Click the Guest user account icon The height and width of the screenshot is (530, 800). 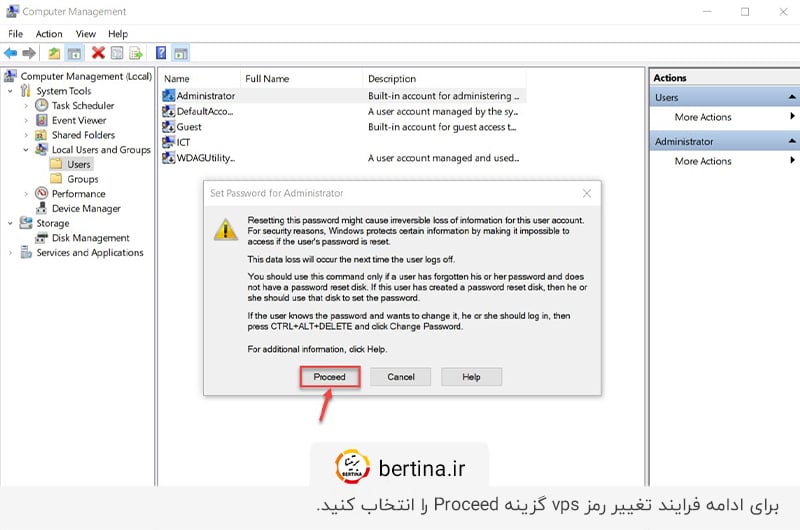[x=168, y=127]
